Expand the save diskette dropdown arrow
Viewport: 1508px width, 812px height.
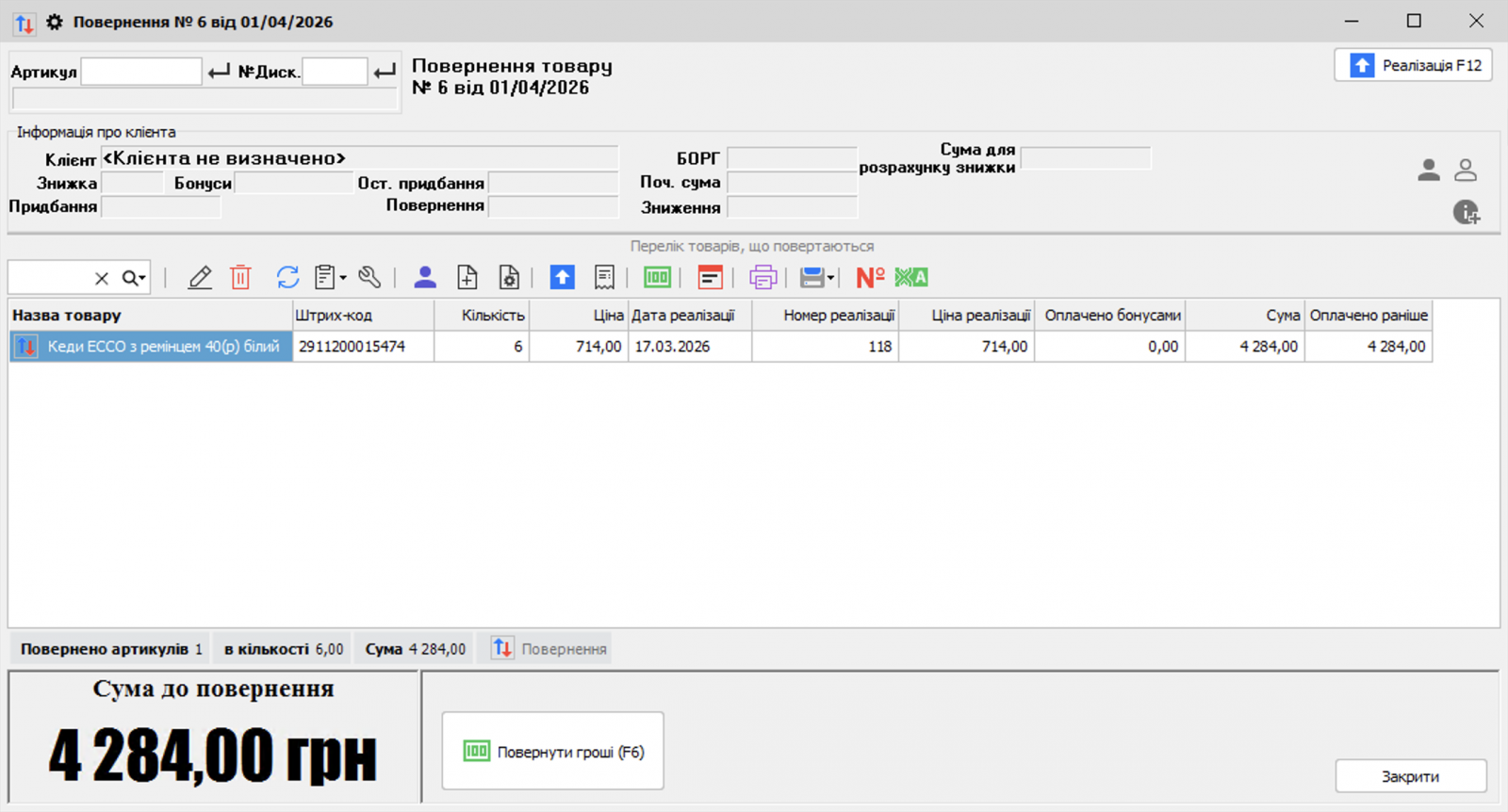(830, 278)
